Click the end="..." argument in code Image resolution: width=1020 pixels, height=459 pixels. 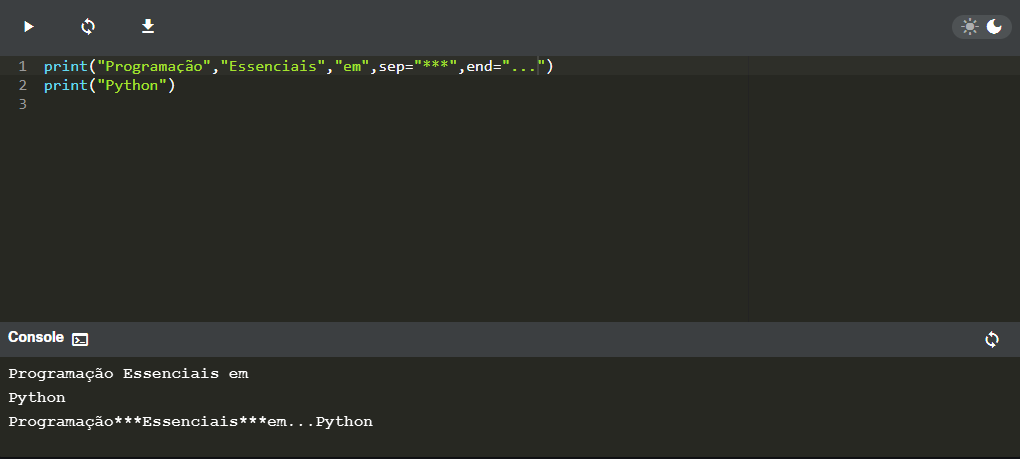click(506, 66)
